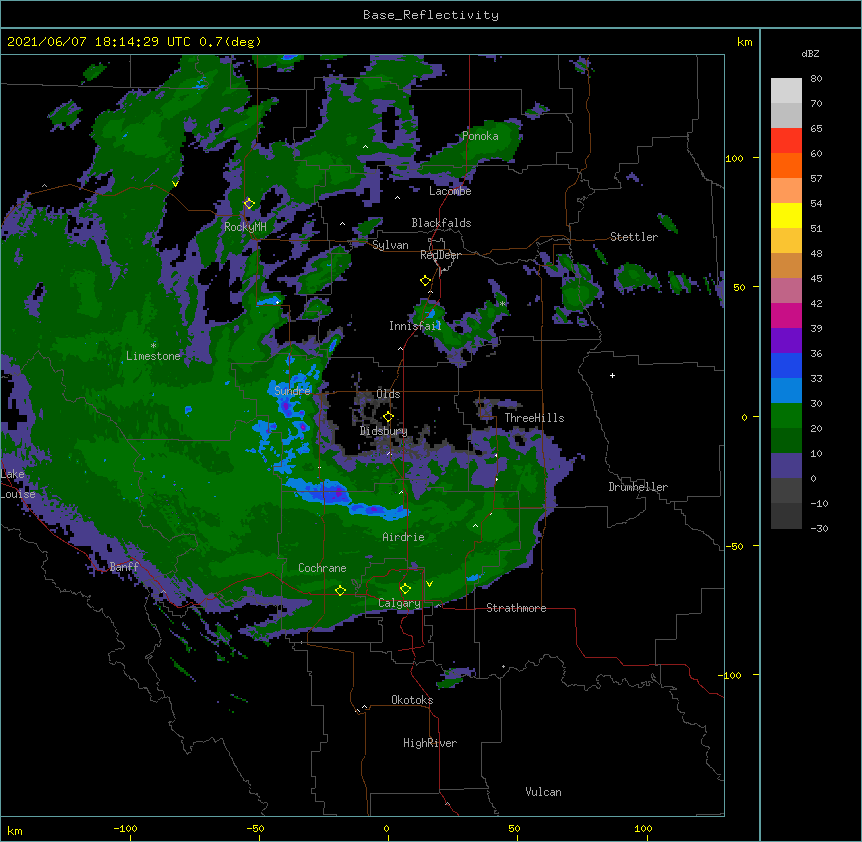The image size is (862, 842).
Task: Click the km label at top right
Action: point(744,42)
